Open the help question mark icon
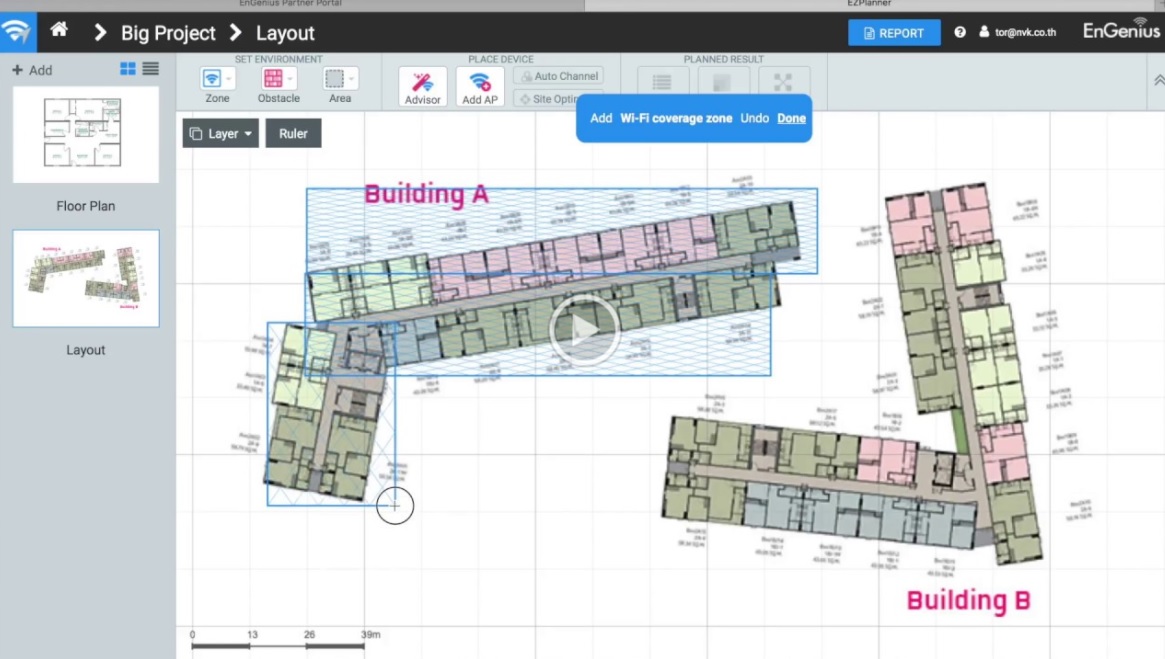This screenshot has height=659, width=1165. pyautogui.click(x=960, y=32)
